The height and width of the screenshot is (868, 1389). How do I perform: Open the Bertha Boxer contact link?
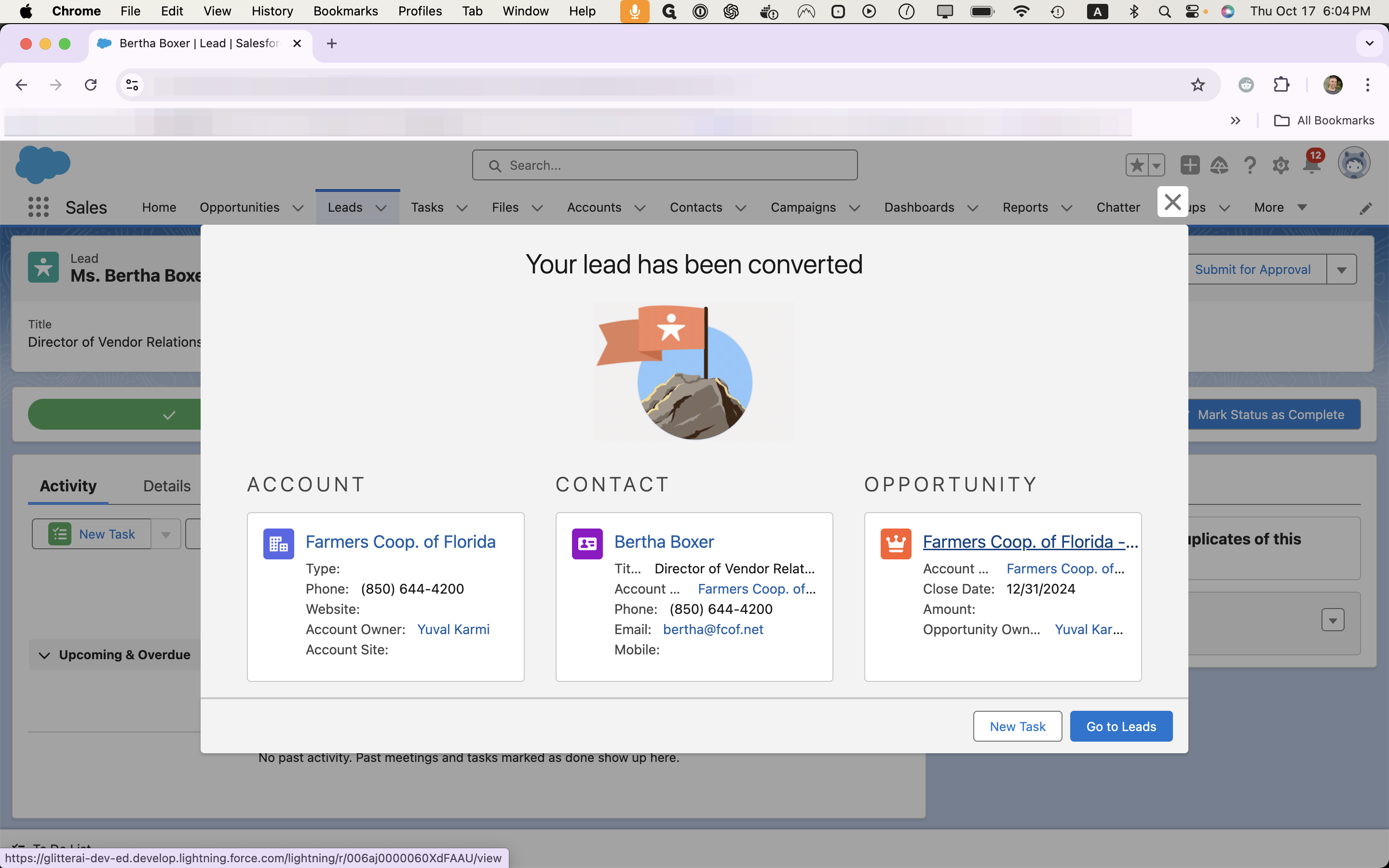click(x=664, y=542)
